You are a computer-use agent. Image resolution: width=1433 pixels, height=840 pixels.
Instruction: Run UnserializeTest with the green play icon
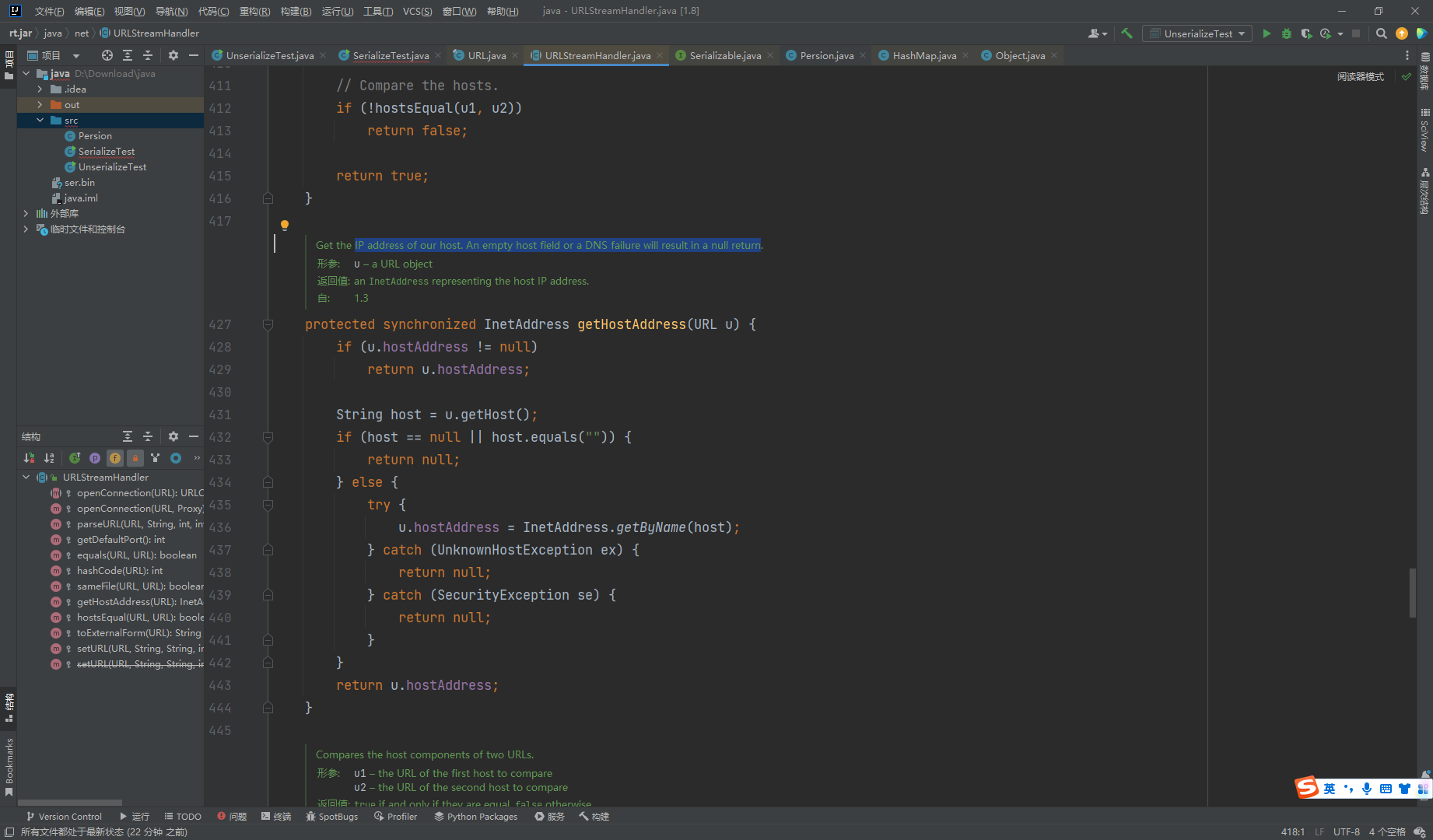[x=1267, y=33]
